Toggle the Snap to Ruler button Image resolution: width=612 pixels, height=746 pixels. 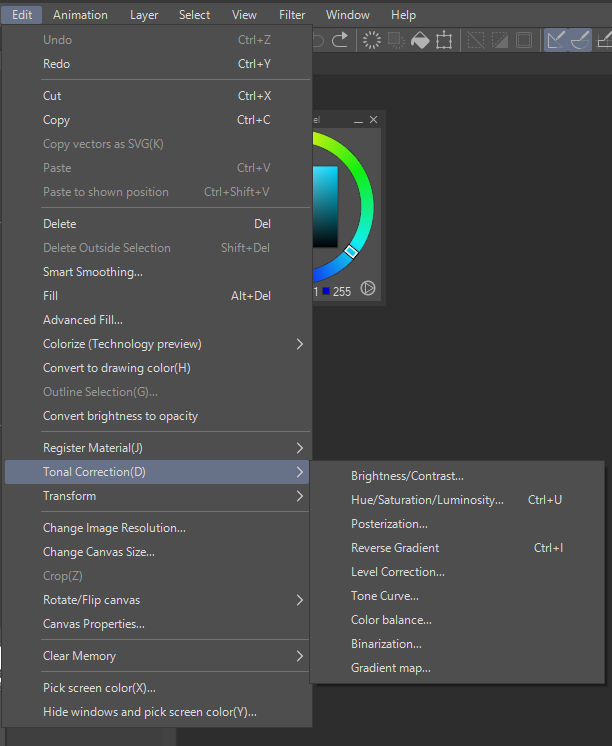point(555,40)
